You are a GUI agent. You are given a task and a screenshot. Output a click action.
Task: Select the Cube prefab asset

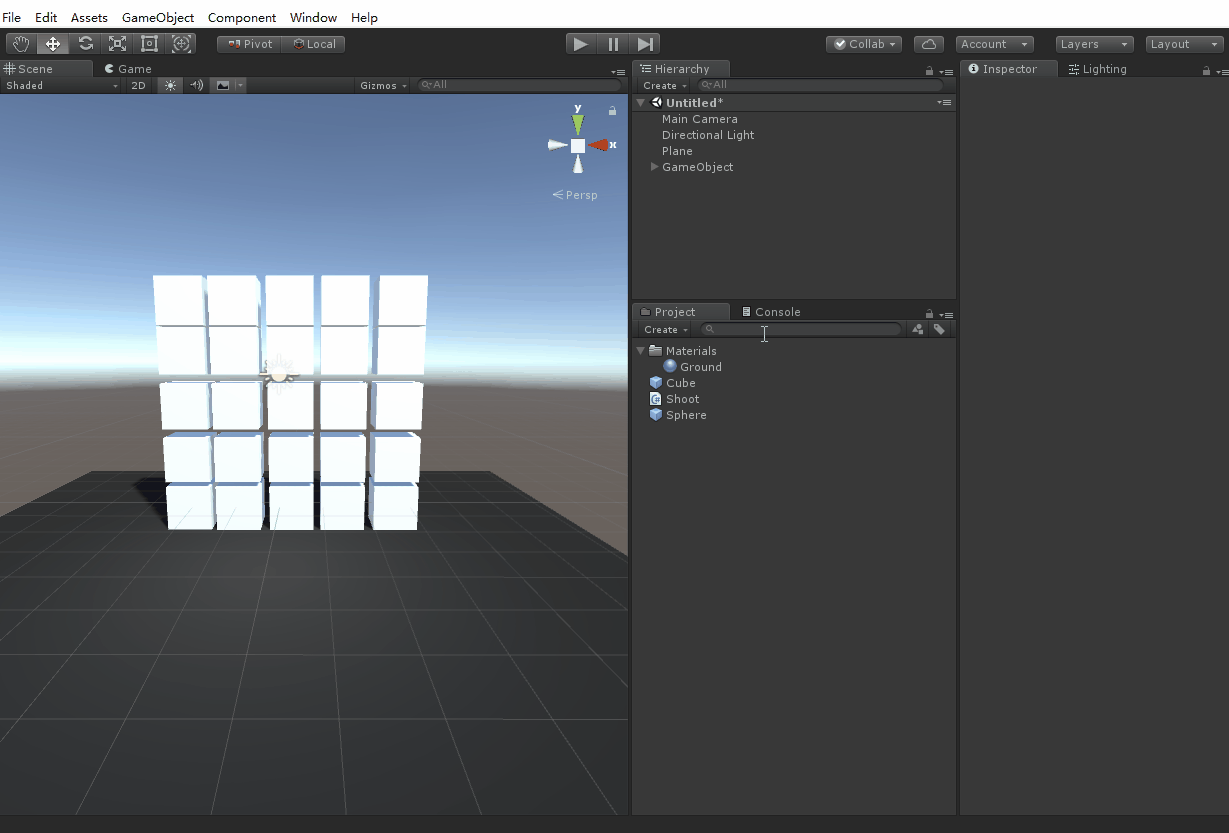coord(672,383)
